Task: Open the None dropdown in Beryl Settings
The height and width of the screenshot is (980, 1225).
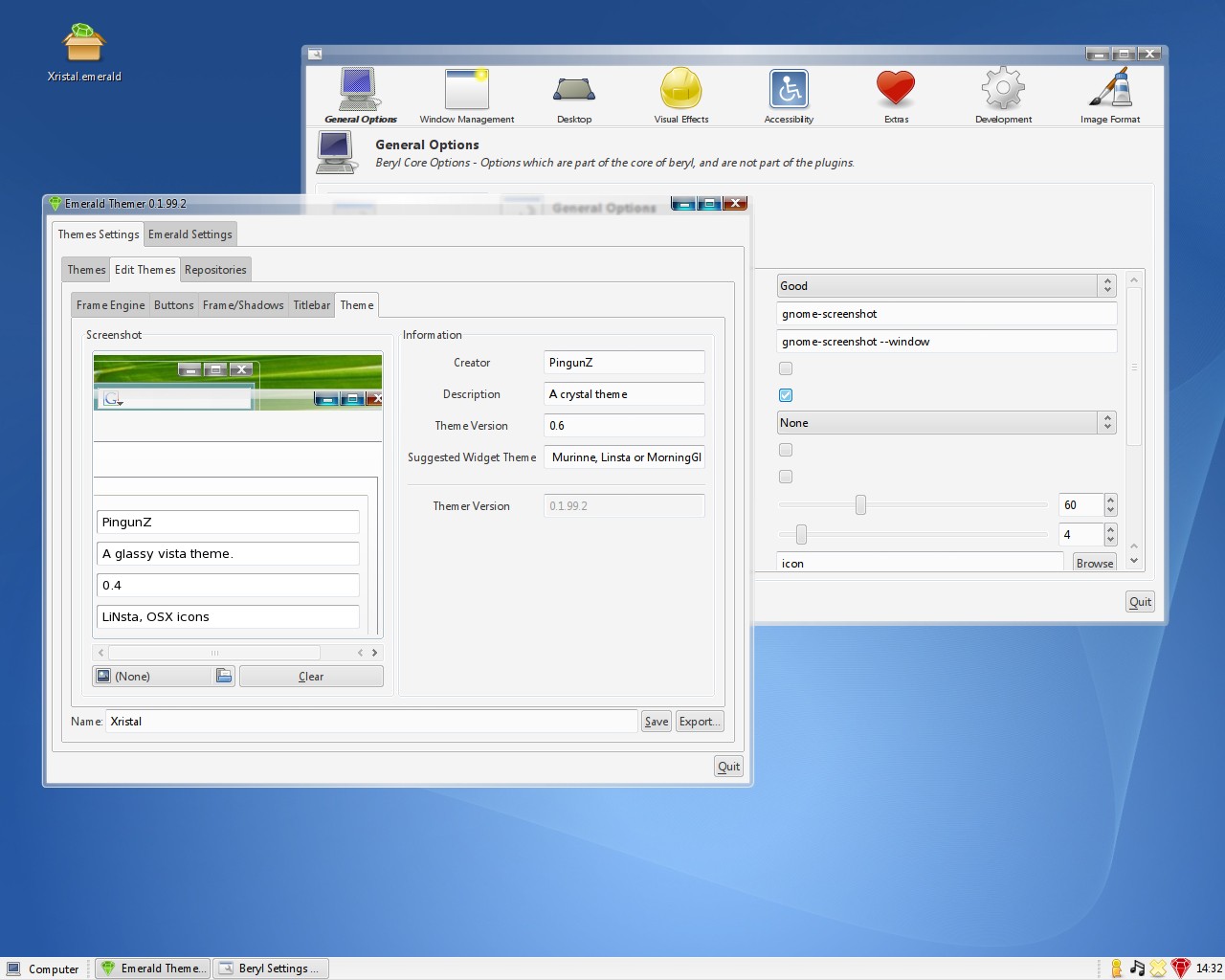Action: 947,422
